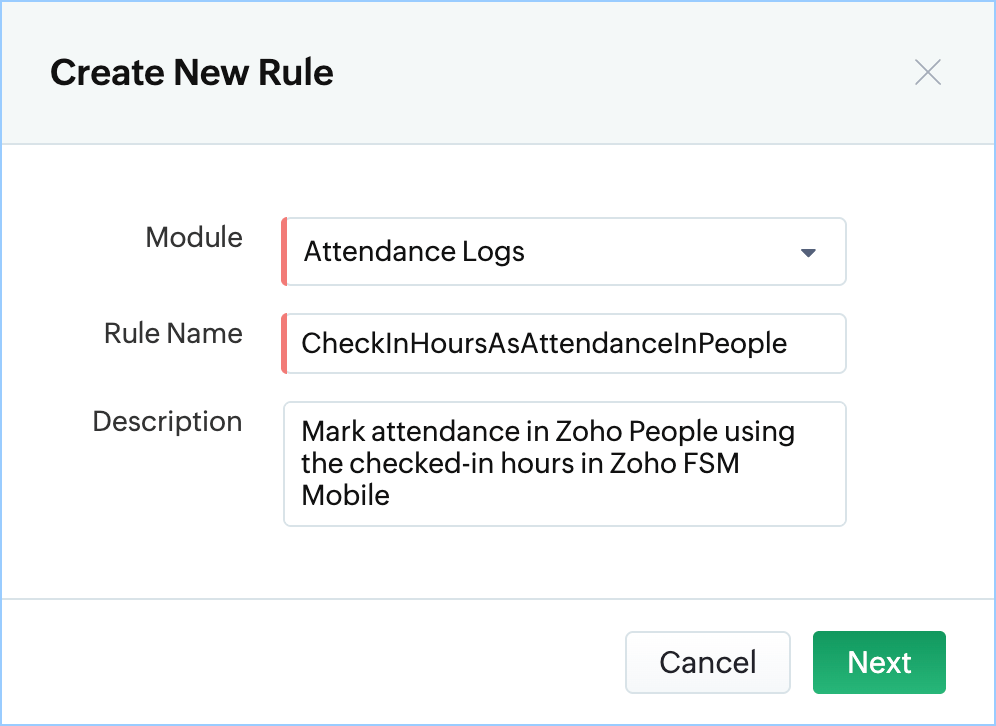996x726 pixels.
Task: Proceed with the green Next button
Action: point(879,662)
